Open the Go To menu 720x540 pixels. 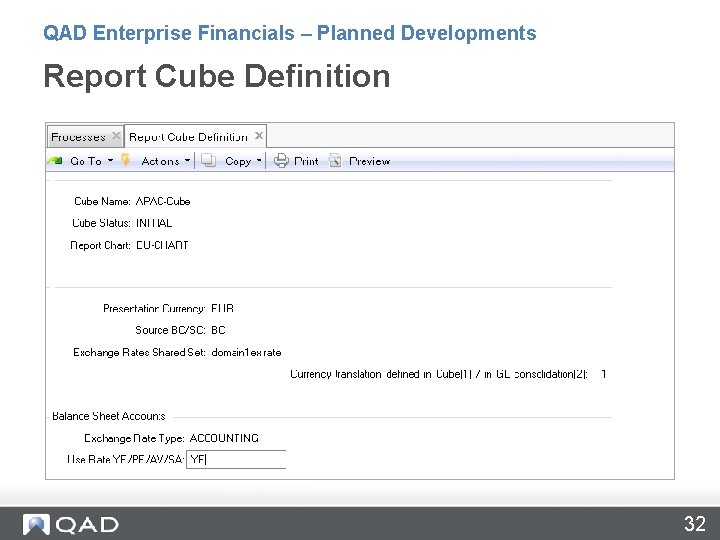86,161
